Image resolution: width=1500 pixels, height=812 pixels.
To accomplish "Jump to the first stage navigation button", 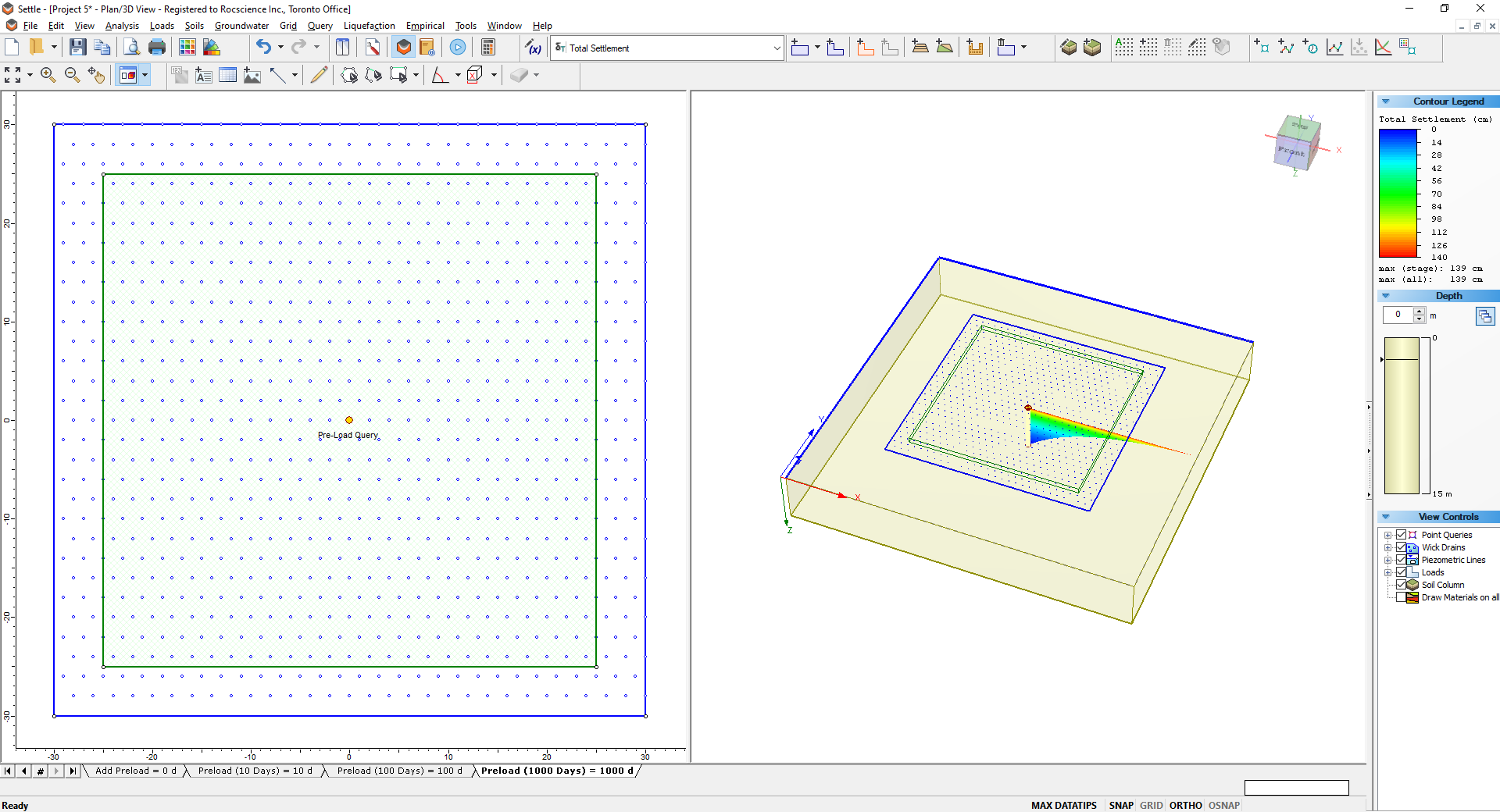I will [x=8, y=771].
